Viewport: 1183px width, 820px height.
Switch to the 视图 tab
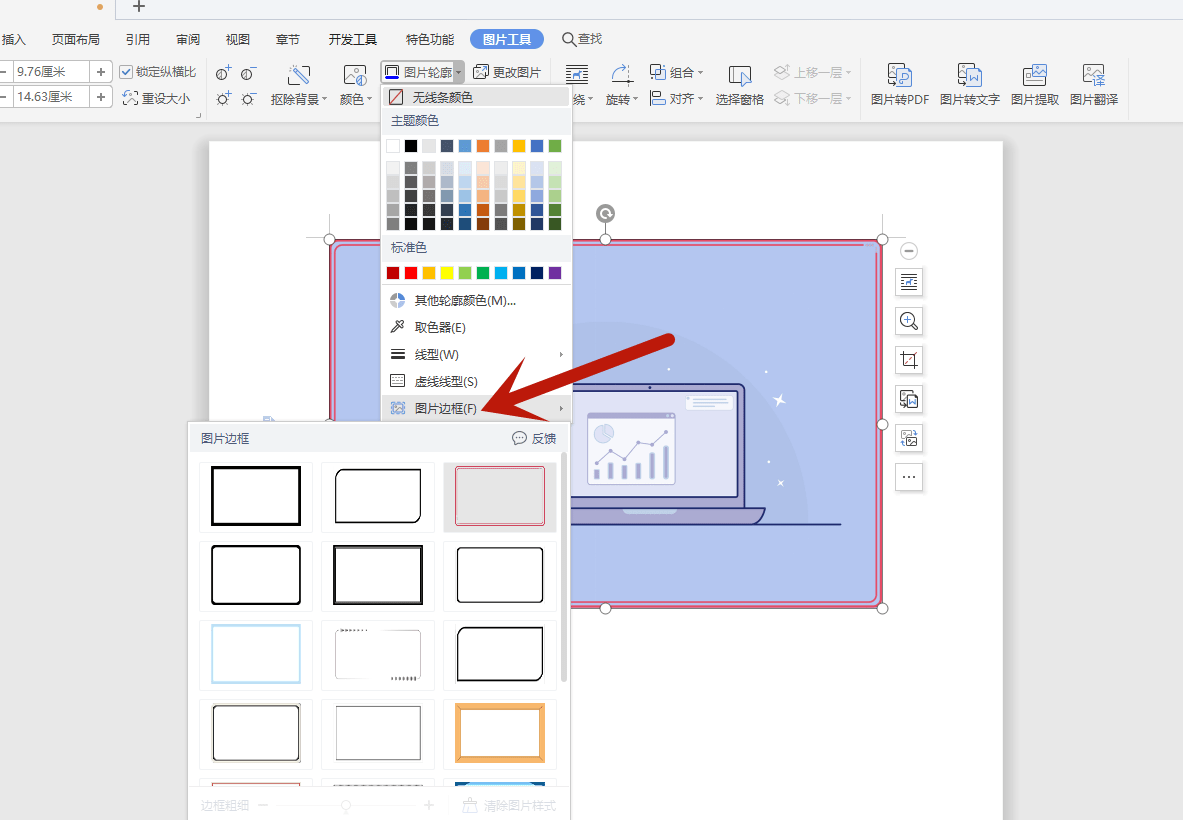tap(238, 39)
